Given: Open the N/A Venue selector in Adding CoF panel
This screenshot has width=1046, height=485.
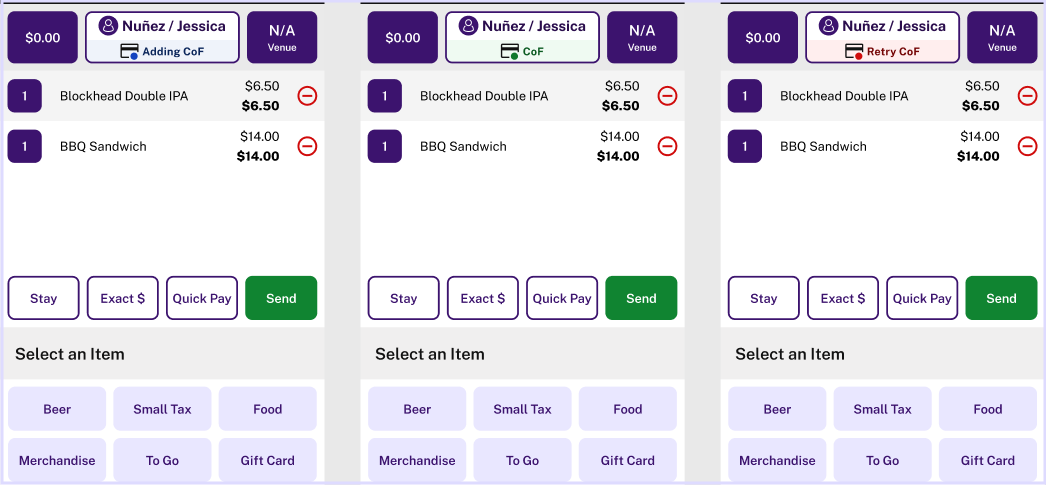Looking at the screenshot, I should point(282,37).
